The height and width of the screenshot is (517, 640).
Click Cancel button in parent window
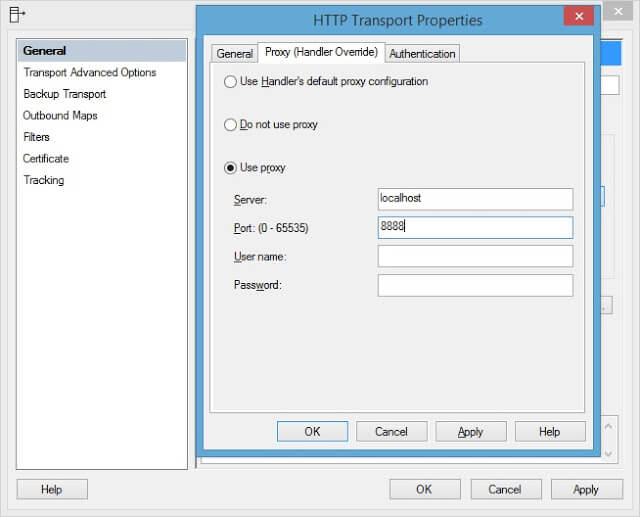click(x=505, y=489)
